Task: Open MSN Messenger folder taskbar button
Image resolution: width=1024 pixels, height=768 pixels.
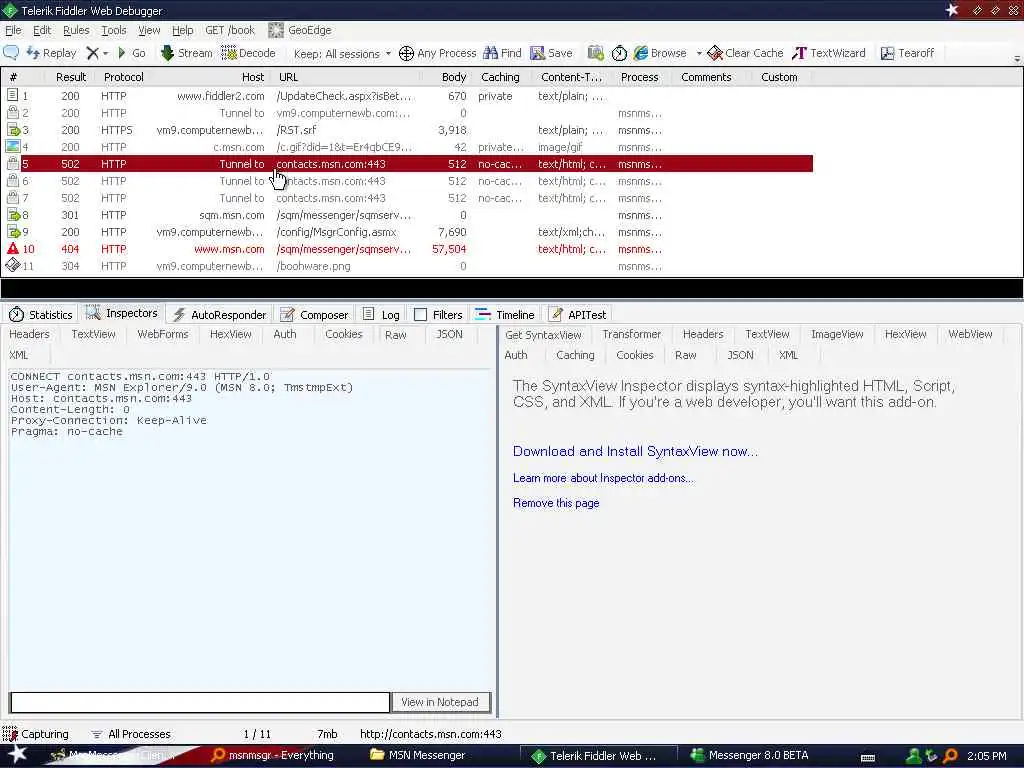Action: tap(418, 755)
